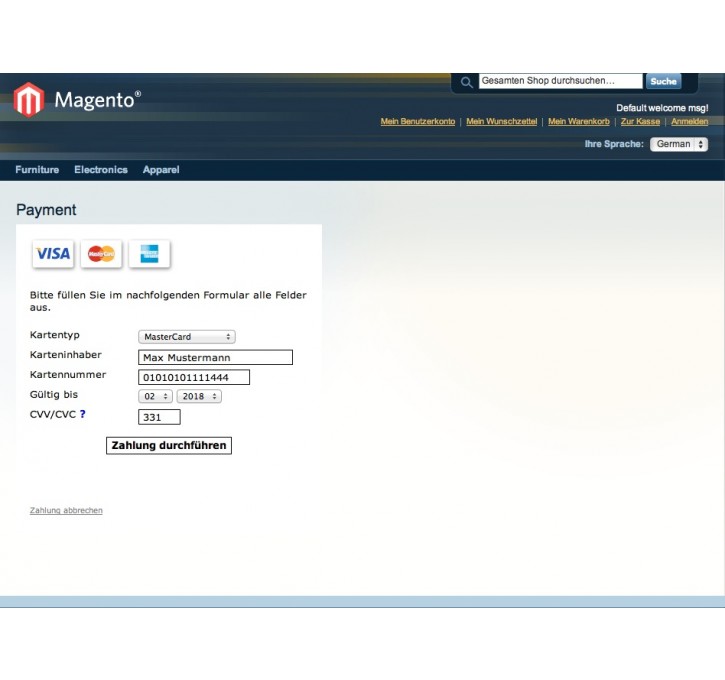The height and width of the screenshot is (680, 725).
Task: Focus the Gesamten Shop durchsuchen search field
Action: [560, 81]
